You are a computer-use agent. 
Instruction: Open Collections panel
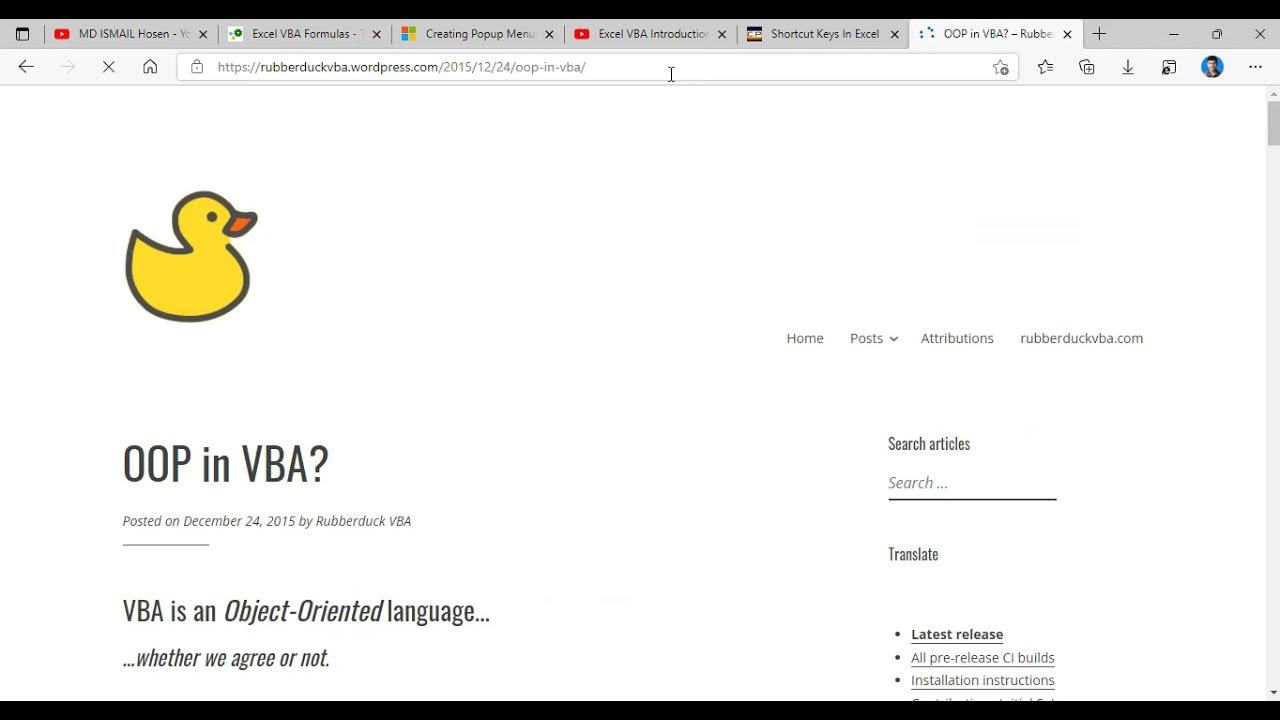(1087, 67)
